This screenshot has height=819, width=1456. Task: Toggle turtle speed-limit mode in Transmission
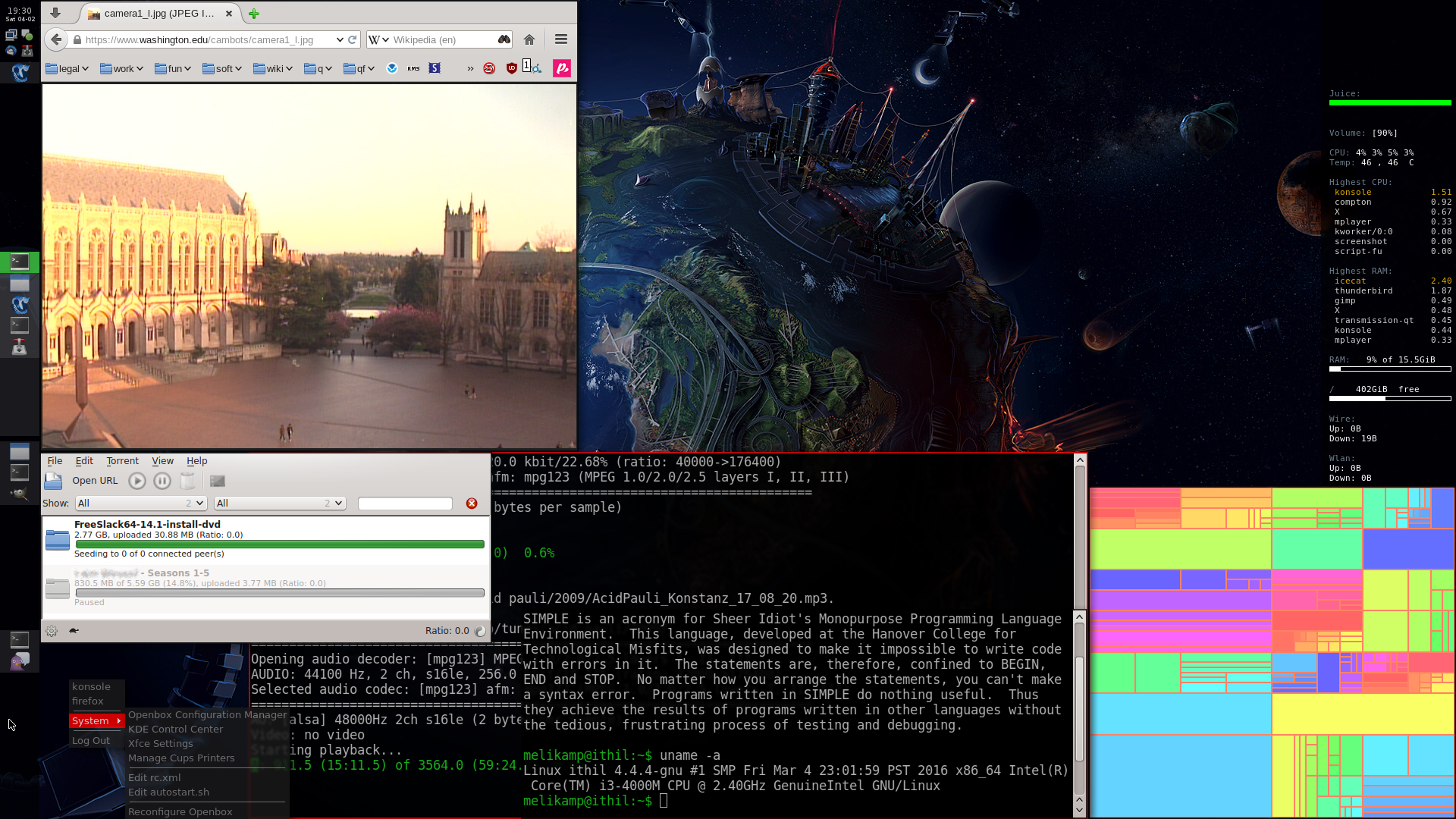click(x=74, y=631)
